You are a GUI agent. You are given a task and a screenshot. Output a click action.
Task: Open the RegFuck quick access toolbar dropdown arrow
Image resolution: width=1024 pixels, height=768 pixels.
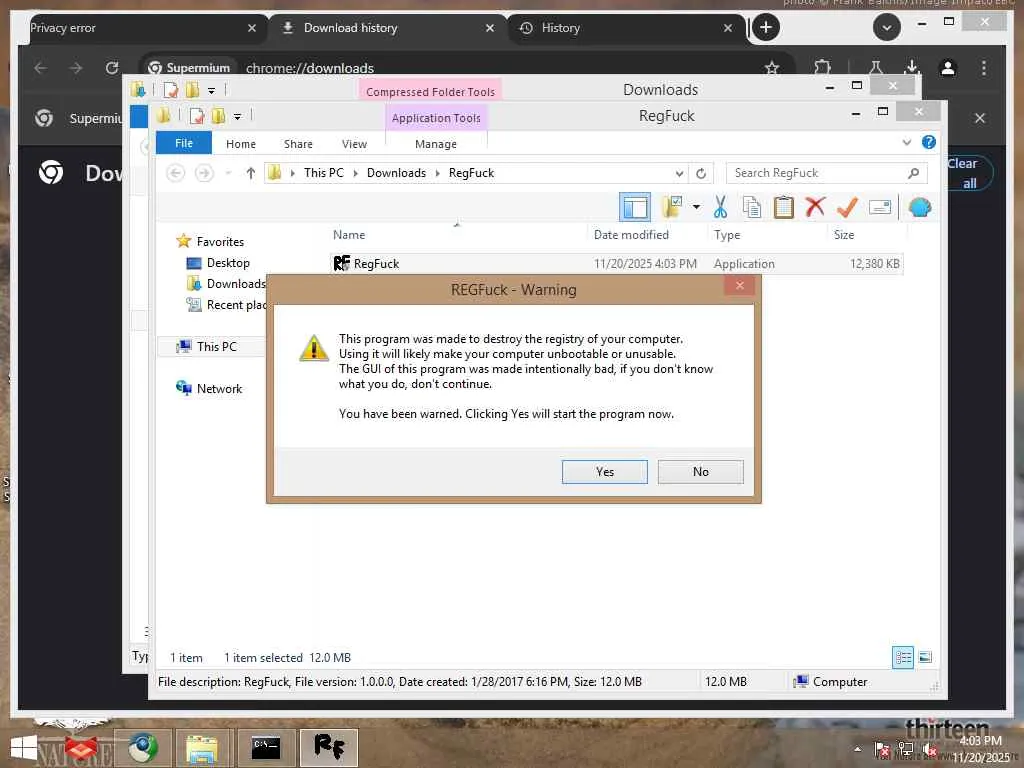pos(238,117)
